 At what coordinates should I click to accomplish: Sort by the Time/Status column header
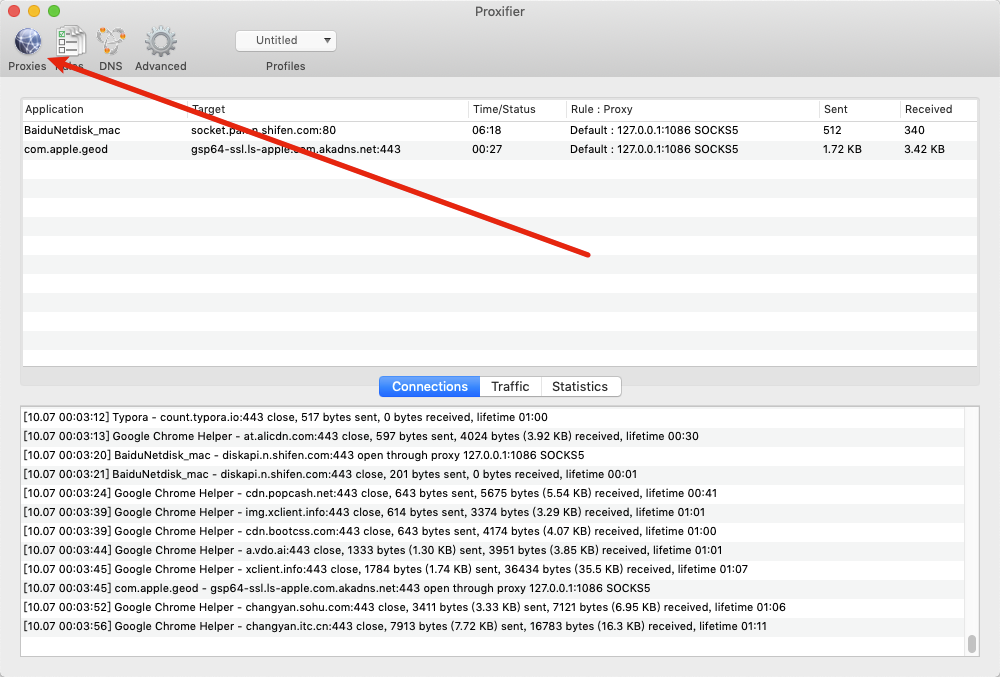(517, 109)
